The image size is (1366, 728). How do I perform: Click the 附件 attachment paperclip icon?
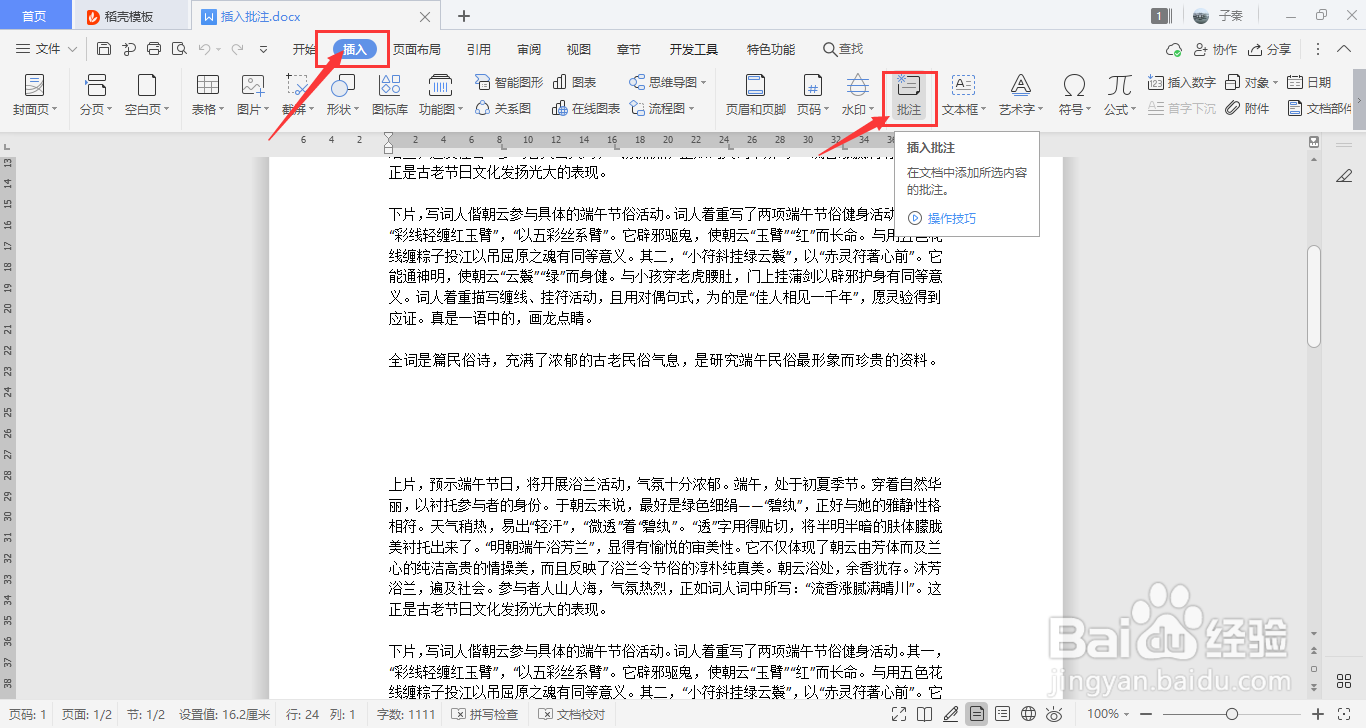[x=1247, y=108]
